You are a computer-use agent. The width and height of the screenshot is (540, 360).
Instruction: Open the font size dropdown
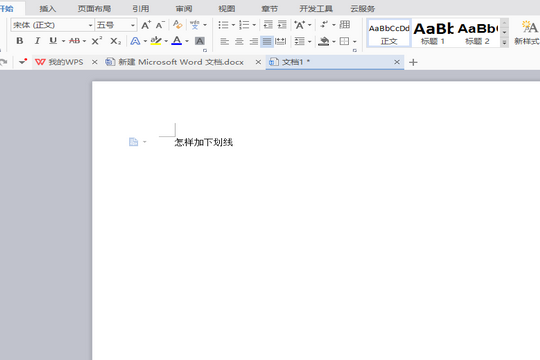click(x=133, y=25)
